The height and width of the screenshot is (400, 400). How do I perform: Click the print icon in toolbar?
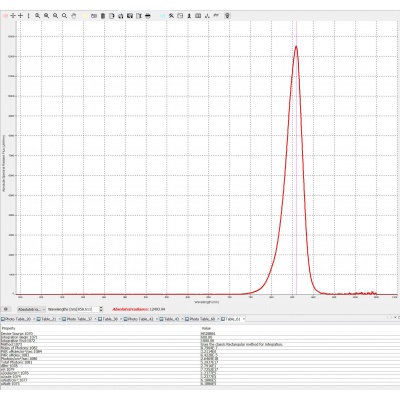(x=148, y=16)
